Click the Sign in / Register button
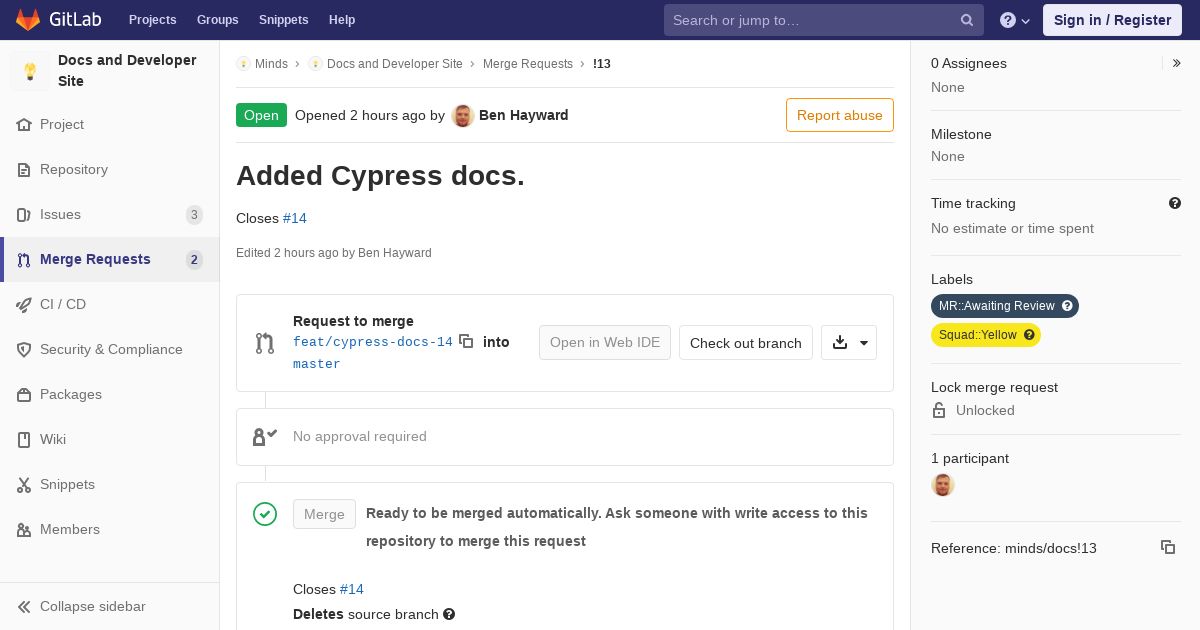Screen dimensions: 1200x630 (1112, 20)
